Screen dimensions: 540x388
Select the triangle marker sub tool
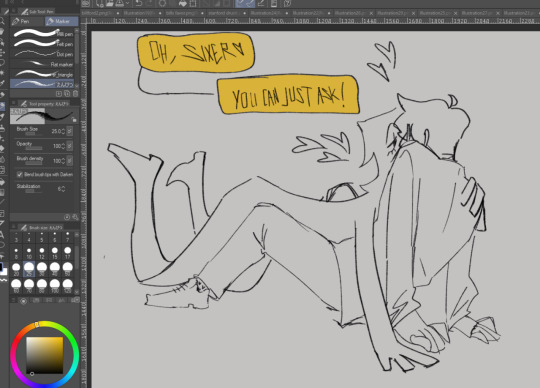[x=42, y=74]
